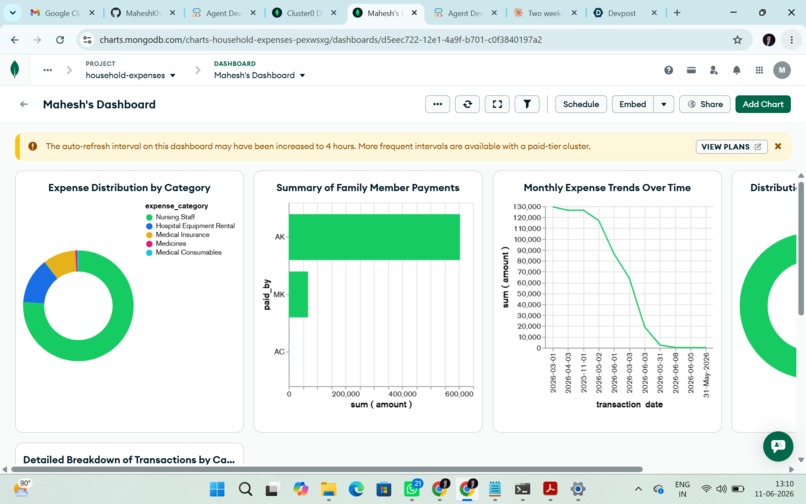
Task: Open the dashboard more options button
Action: (x=437, y=104)
